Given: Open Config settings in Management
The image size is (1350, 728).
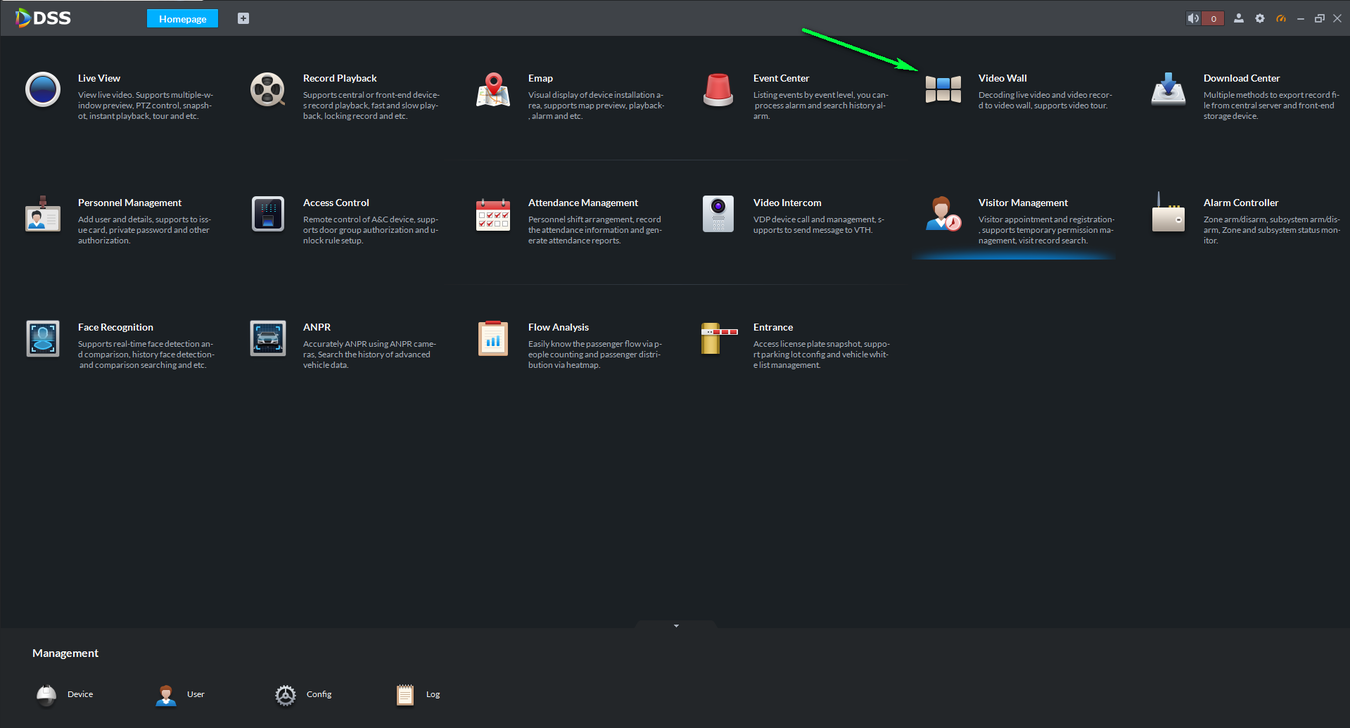Looking at the screenshot, I should [x=304, y=694].
